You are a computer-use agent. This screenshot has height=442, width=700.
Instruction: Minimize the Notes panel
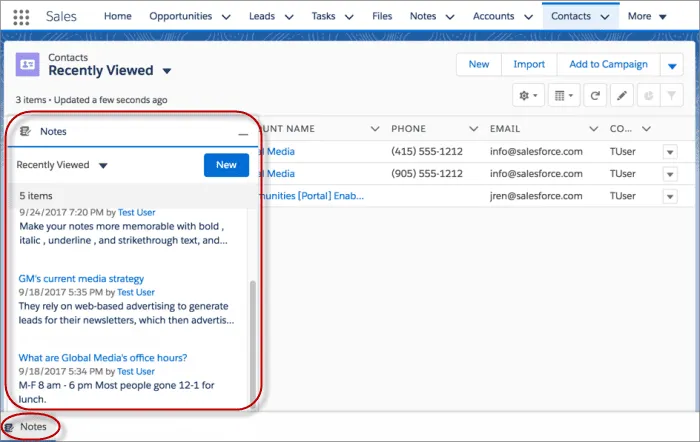click(243, 133)
